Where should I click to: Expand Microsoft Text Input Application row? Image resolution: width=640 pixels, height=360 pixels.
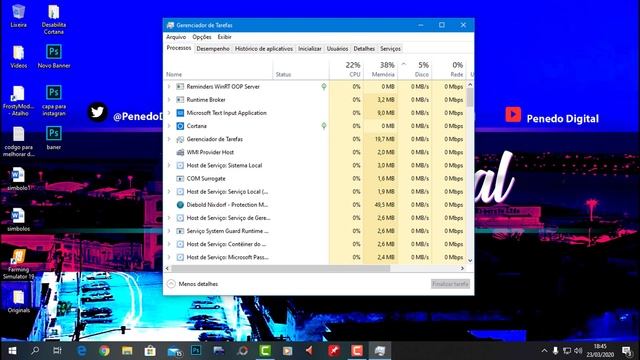pyautogui.click(x=169, y=113)
